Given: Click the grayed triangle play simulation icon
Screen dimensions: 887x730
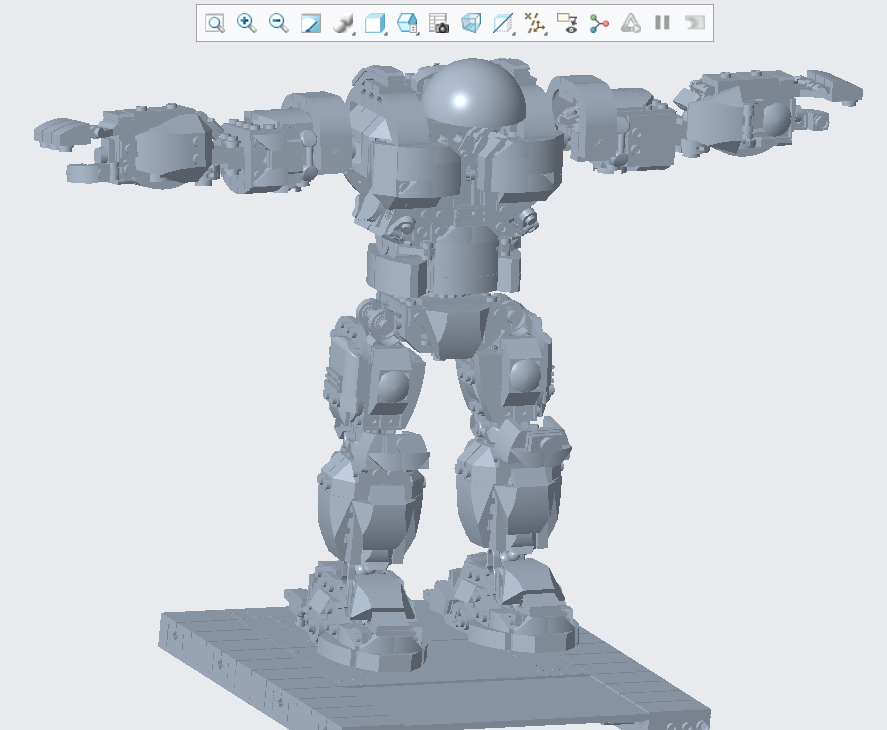Looking at the screenshot, I should (630, 23).
